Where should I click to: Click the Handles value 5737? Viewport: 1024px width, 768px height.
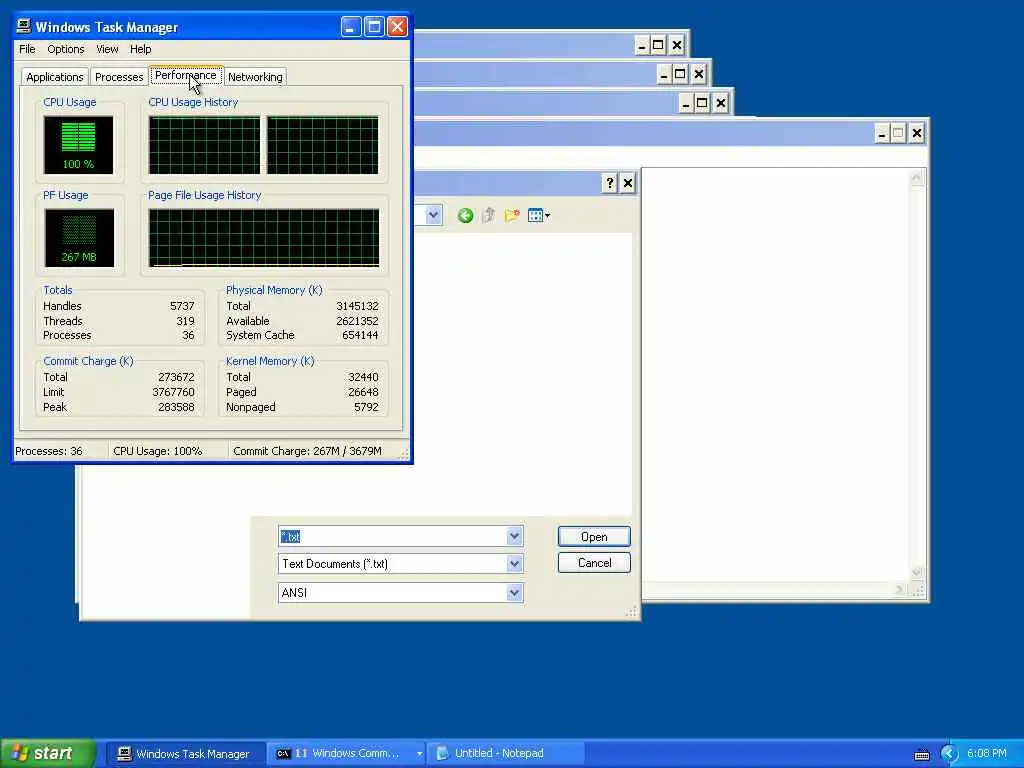pyautogui.click(x=182, y=306)
